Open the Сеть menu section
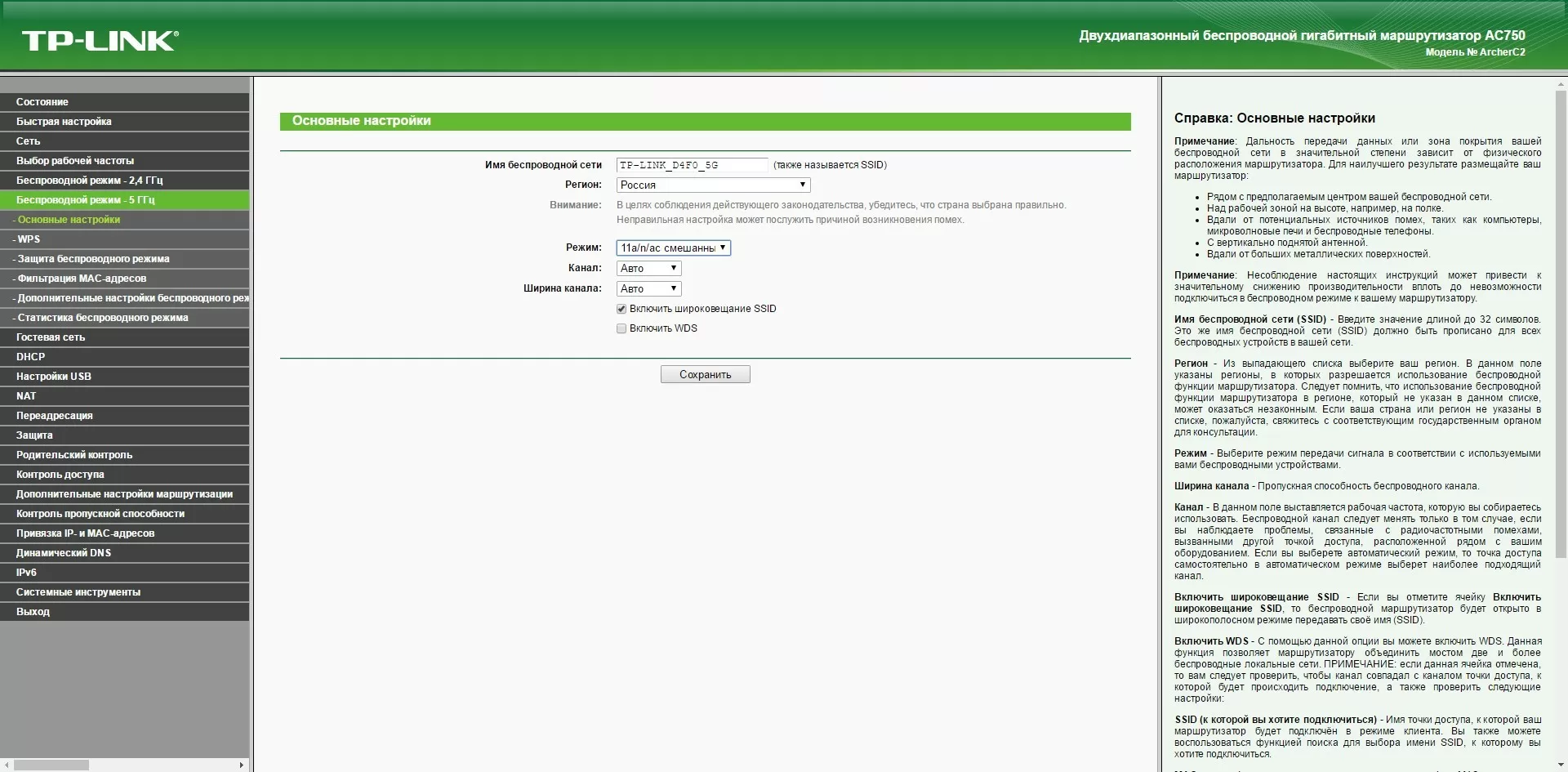Screen dimensions: 1568x772 click(x=124, y=141)
